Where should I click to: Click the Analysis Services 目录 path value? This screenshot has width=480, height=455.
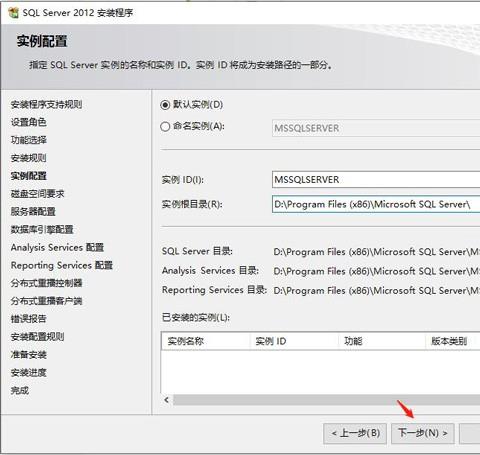(377, 271)
